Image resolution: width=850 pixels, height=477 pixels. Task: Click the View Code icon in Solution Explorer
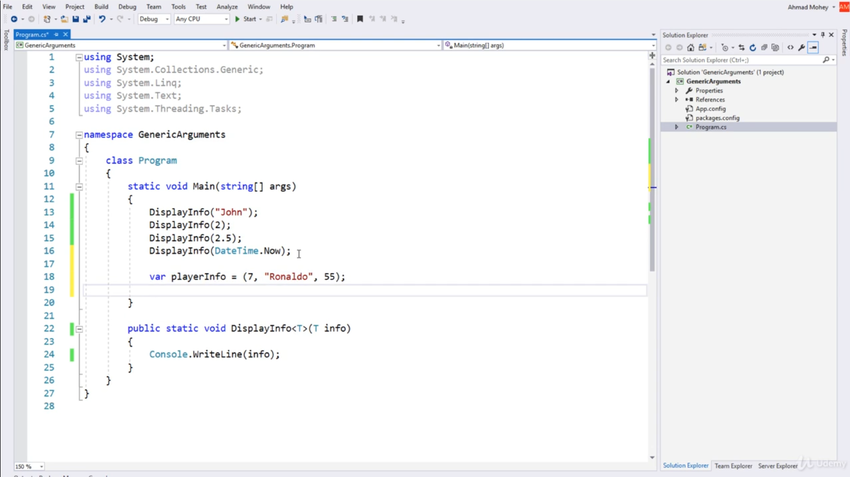(x=790, y=48)
